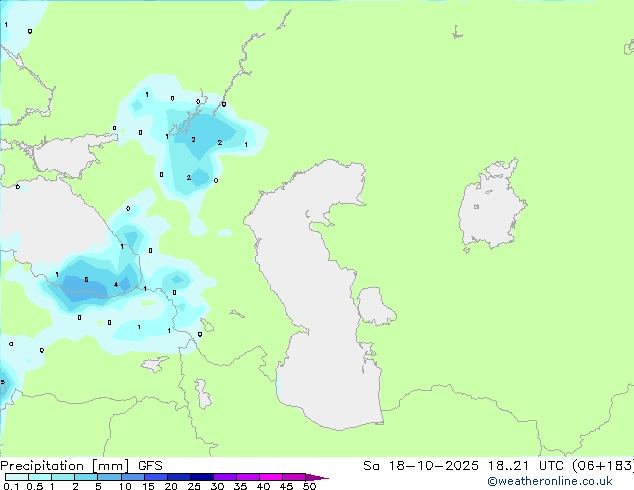
Task: Click the legend's over-50 arrow tip
Action: 317,477
